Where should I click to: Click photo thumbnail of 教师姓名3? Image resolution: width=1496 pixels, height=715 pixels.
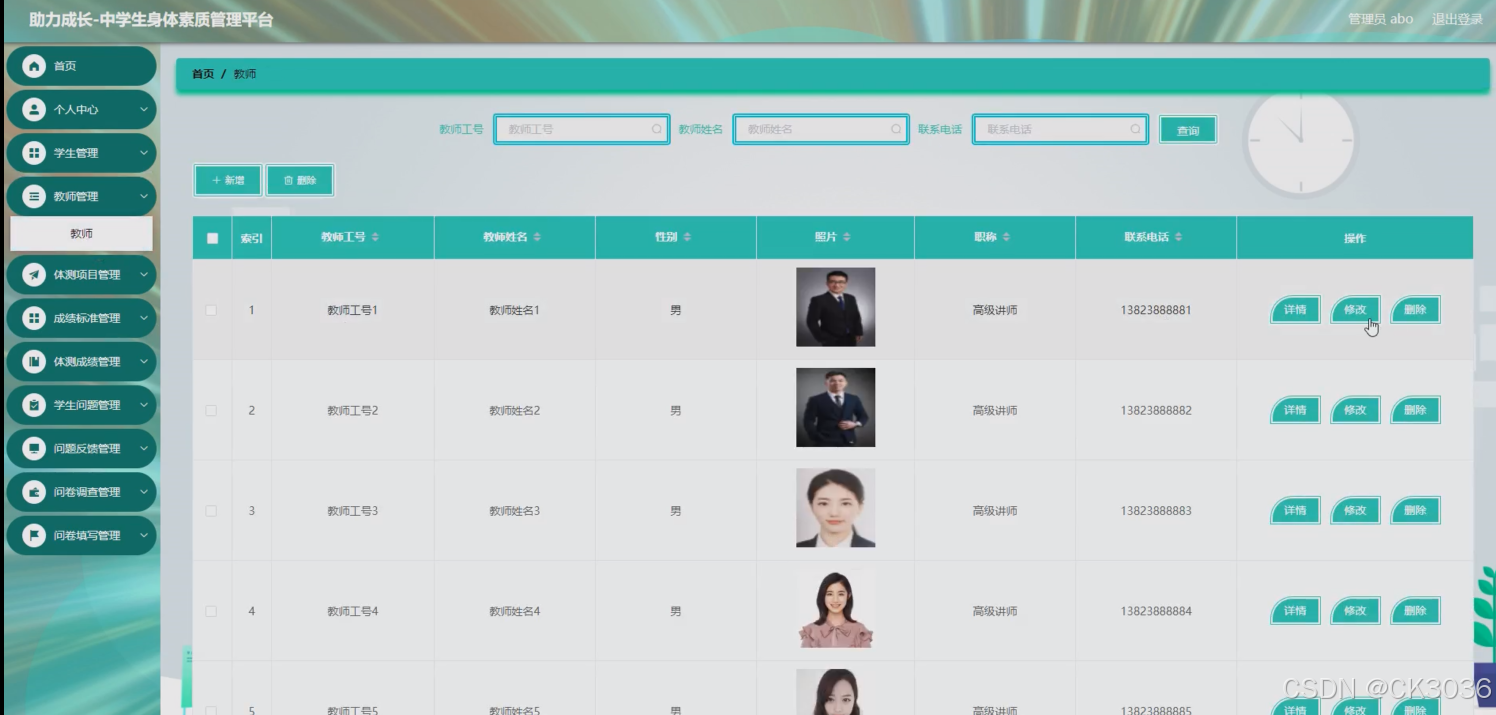[835, 508]
